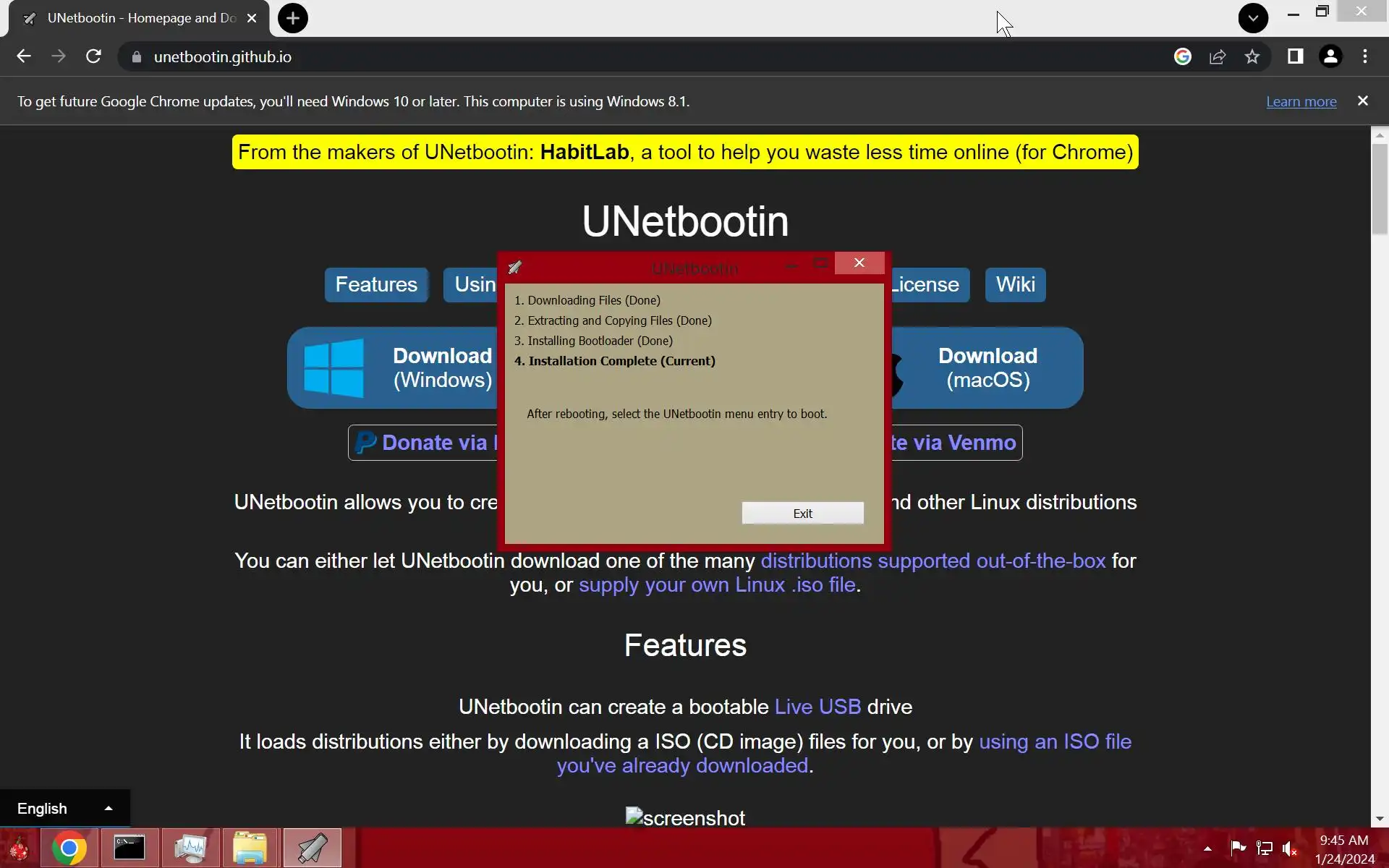Open the Wiki section button
Image resolution: width=1389 pixels, height=868 pixels.
1015,284
